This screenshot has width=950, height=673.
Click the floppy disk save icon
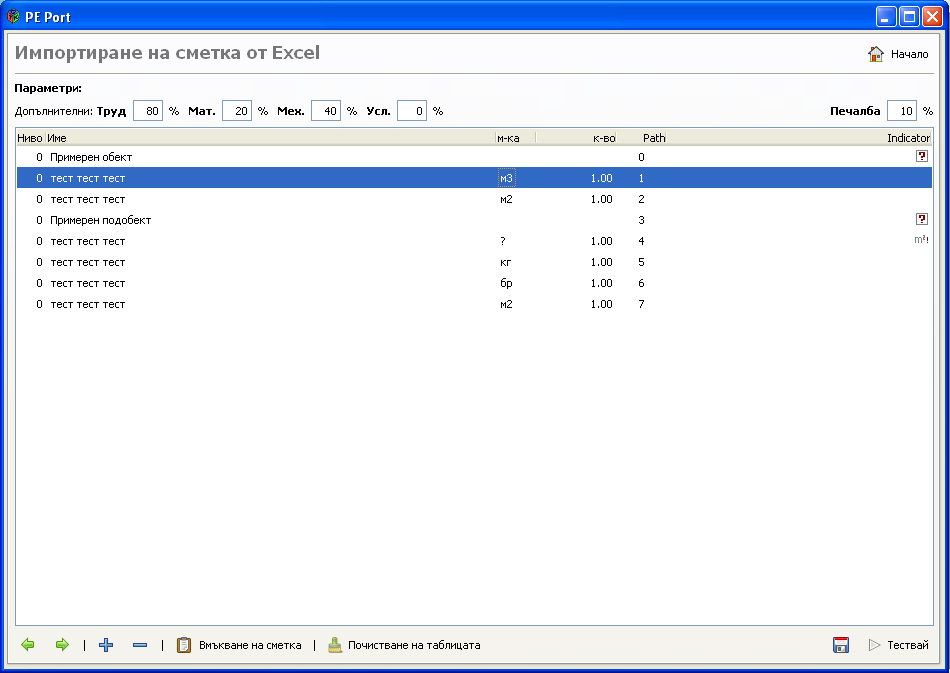click(841, 645)
